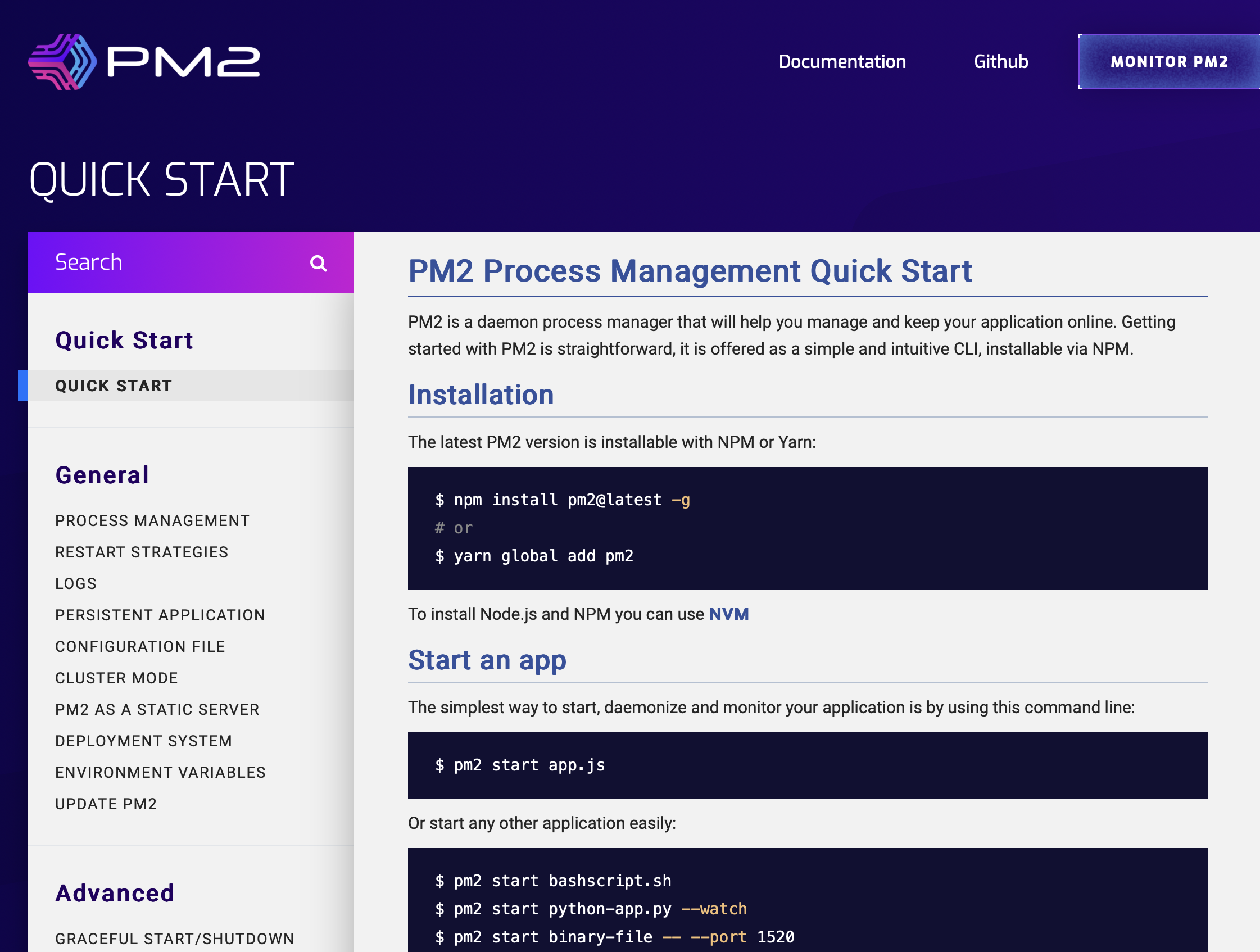Screen dimensions: 1260x952
Task: Click the 'The simplest way to start' sentence
Action: 771,708
